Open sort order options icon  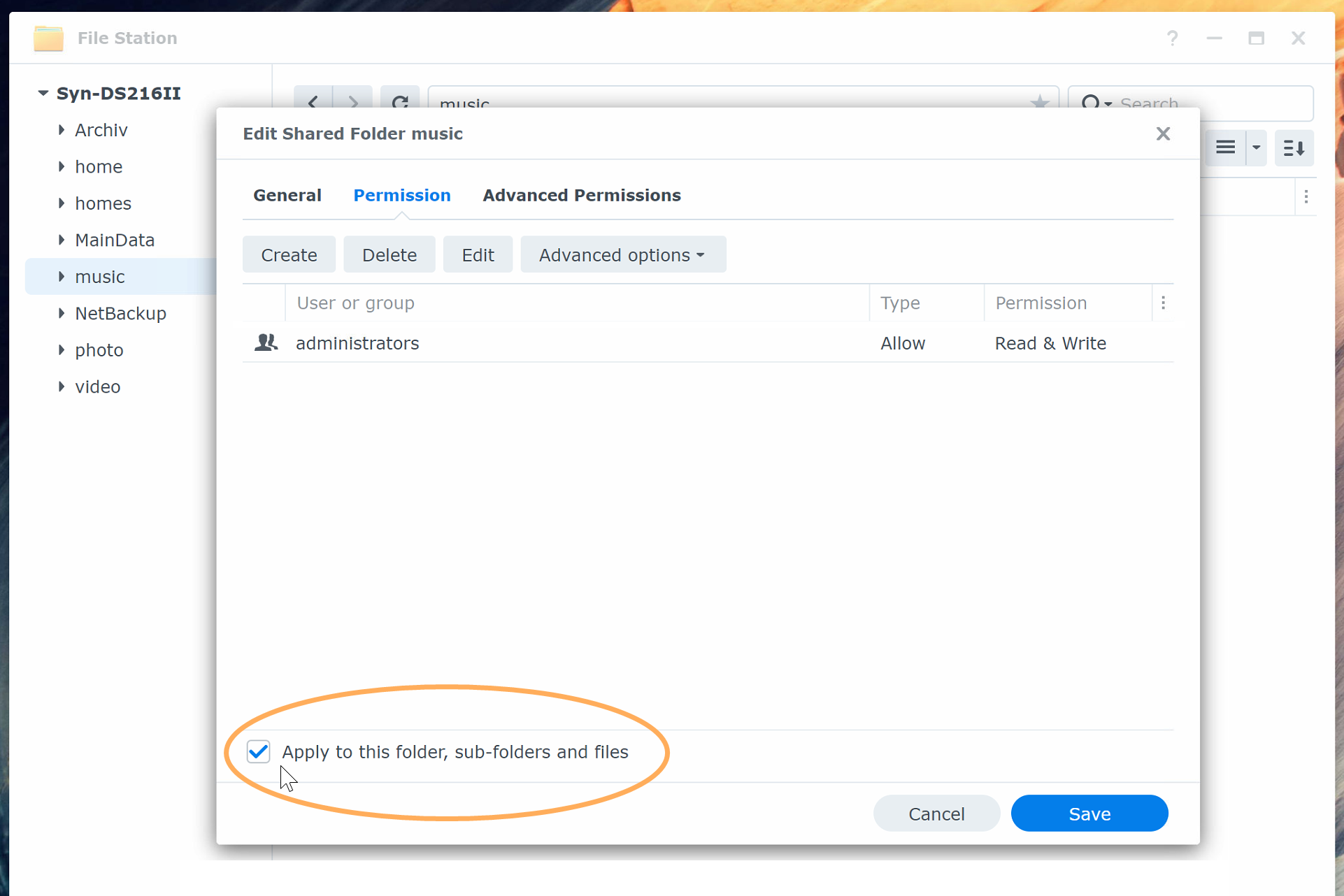(x=1293, y=147)
